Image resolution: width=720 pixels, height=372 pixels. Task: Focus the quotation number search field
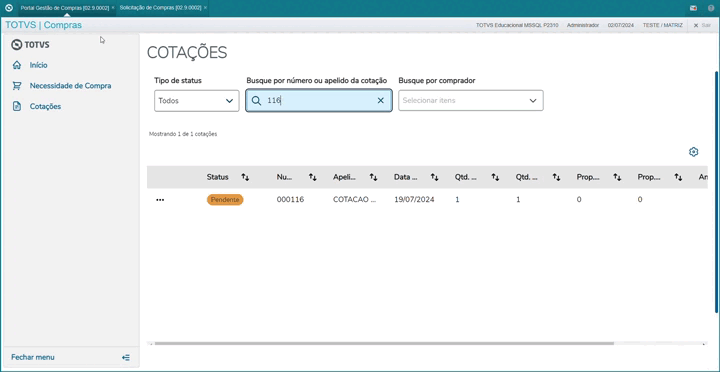click(319, 101)
